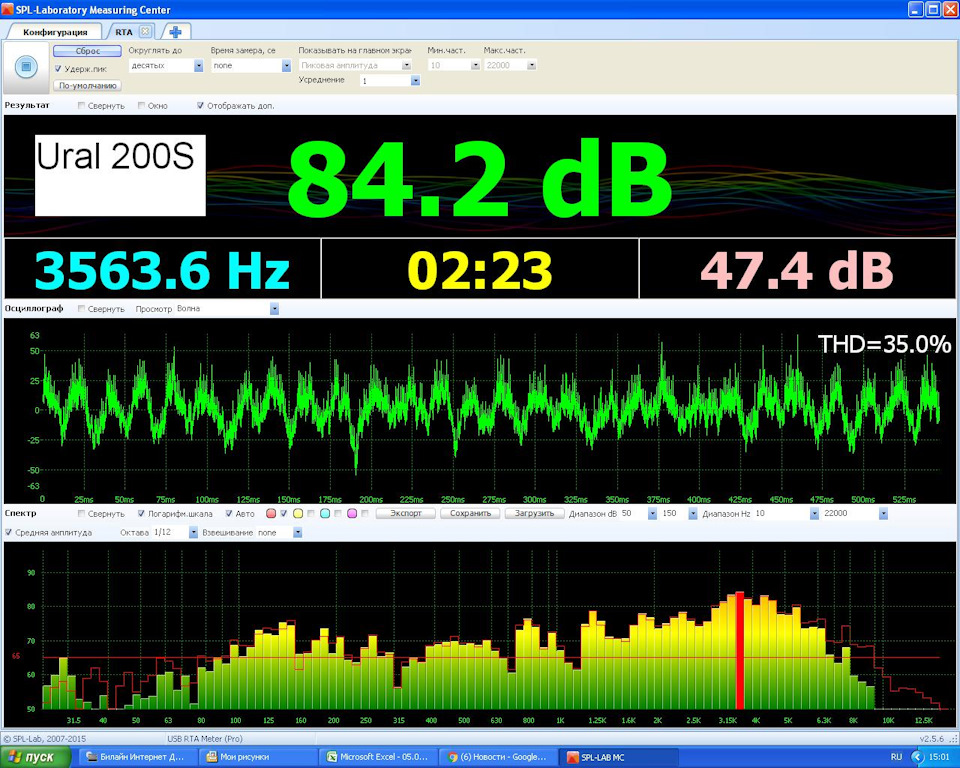
Task: Click the 84.2 dB main readout
Action: 479,178
